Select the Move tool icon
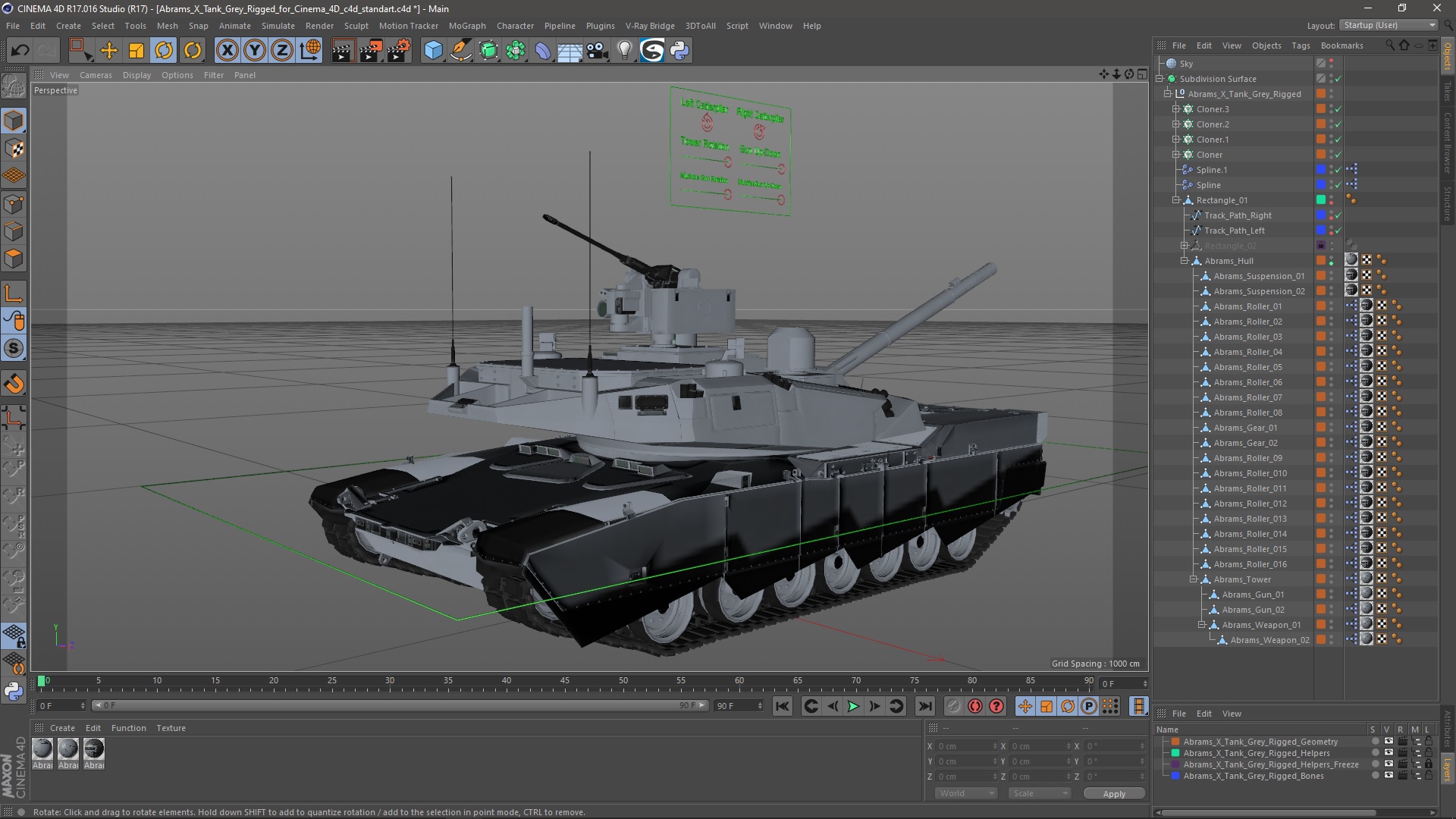 (109, 51)
